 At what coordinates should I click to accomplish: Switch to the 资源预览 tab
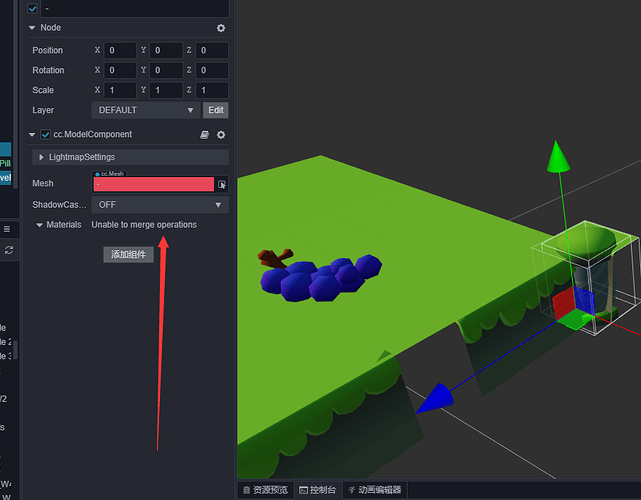click(x=266, y=490)
